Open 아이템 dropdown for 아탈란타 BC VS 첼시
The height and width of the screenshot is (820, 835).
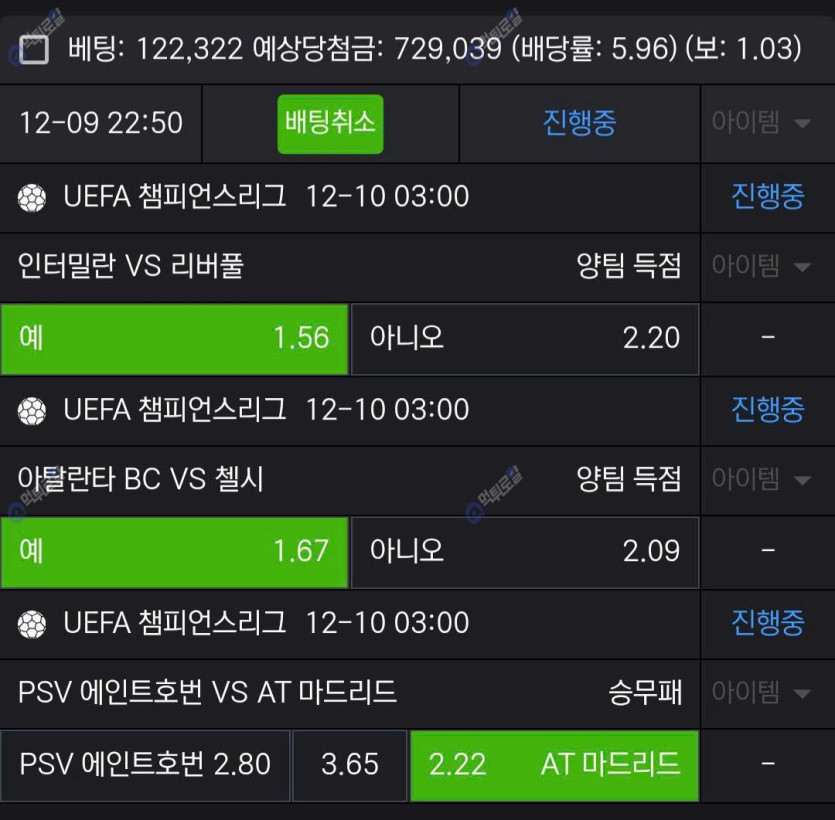click(x=761, y=479)
